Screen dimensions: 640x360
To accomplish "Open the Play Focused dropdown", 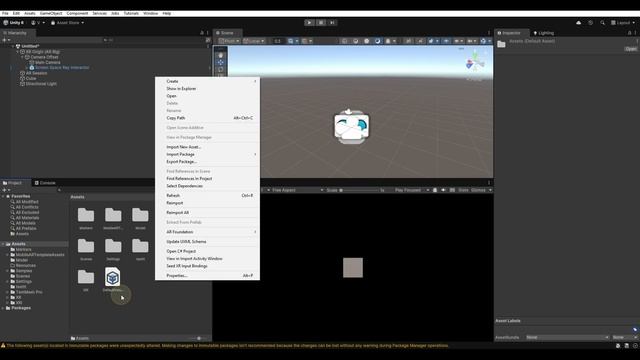I will (411, 190).
